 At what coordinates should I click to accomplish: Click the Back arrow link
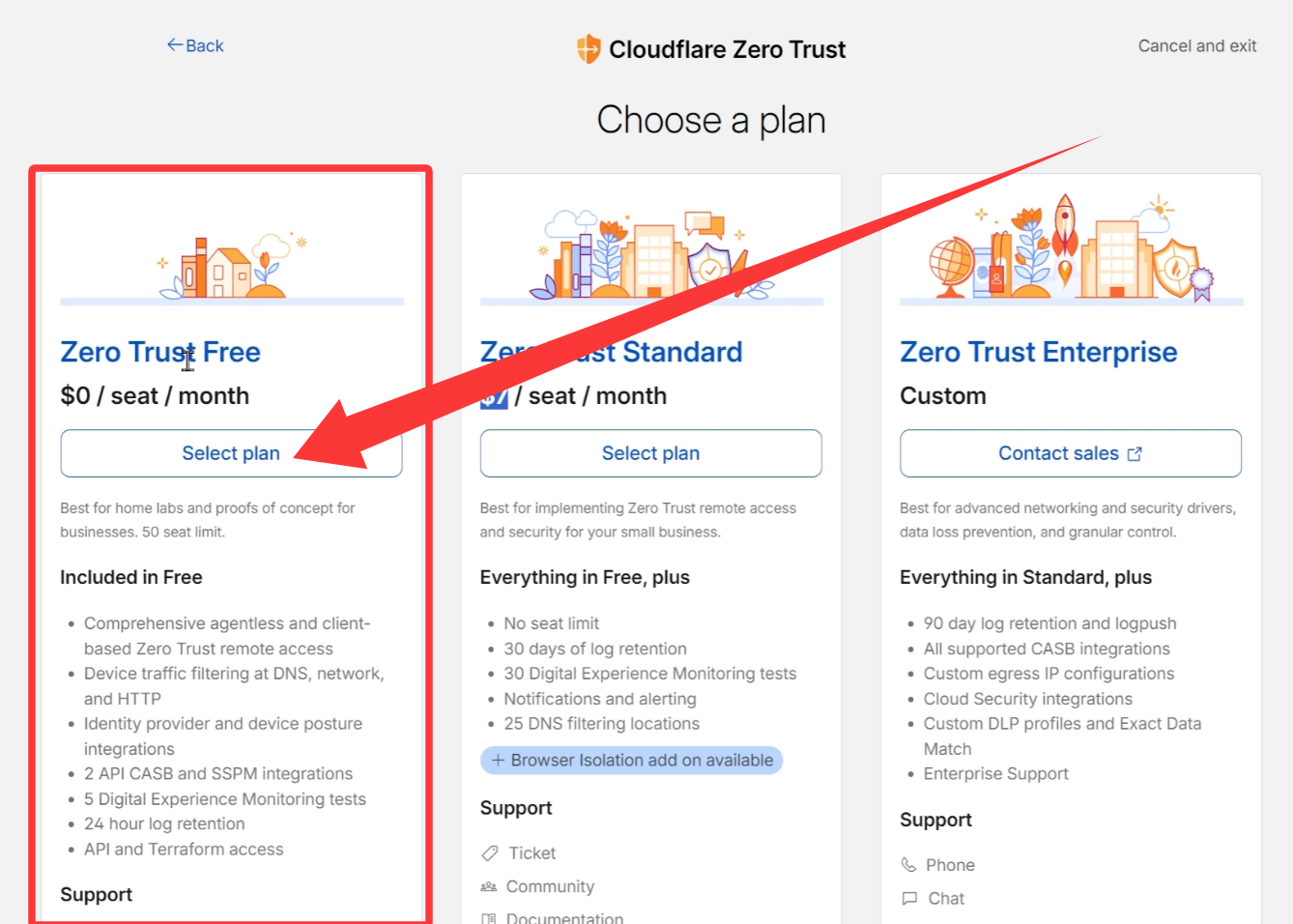click(x=195, y=45)
